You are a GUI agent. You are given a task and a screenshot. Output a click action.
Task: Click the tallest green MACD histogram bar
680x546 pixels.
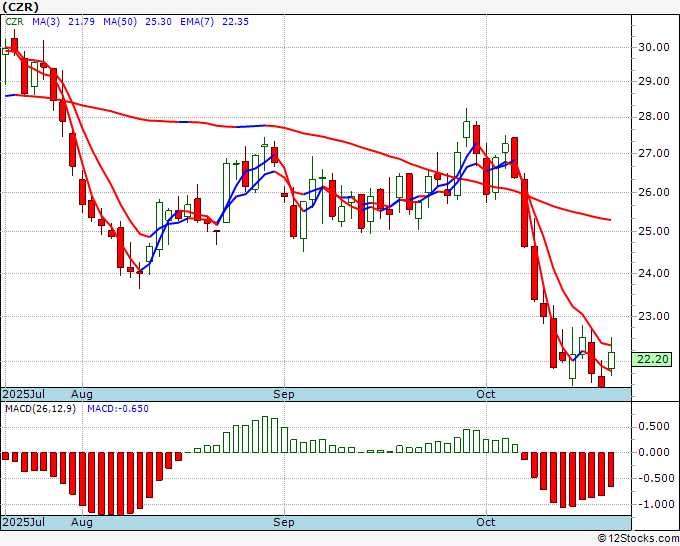[265, 435]
